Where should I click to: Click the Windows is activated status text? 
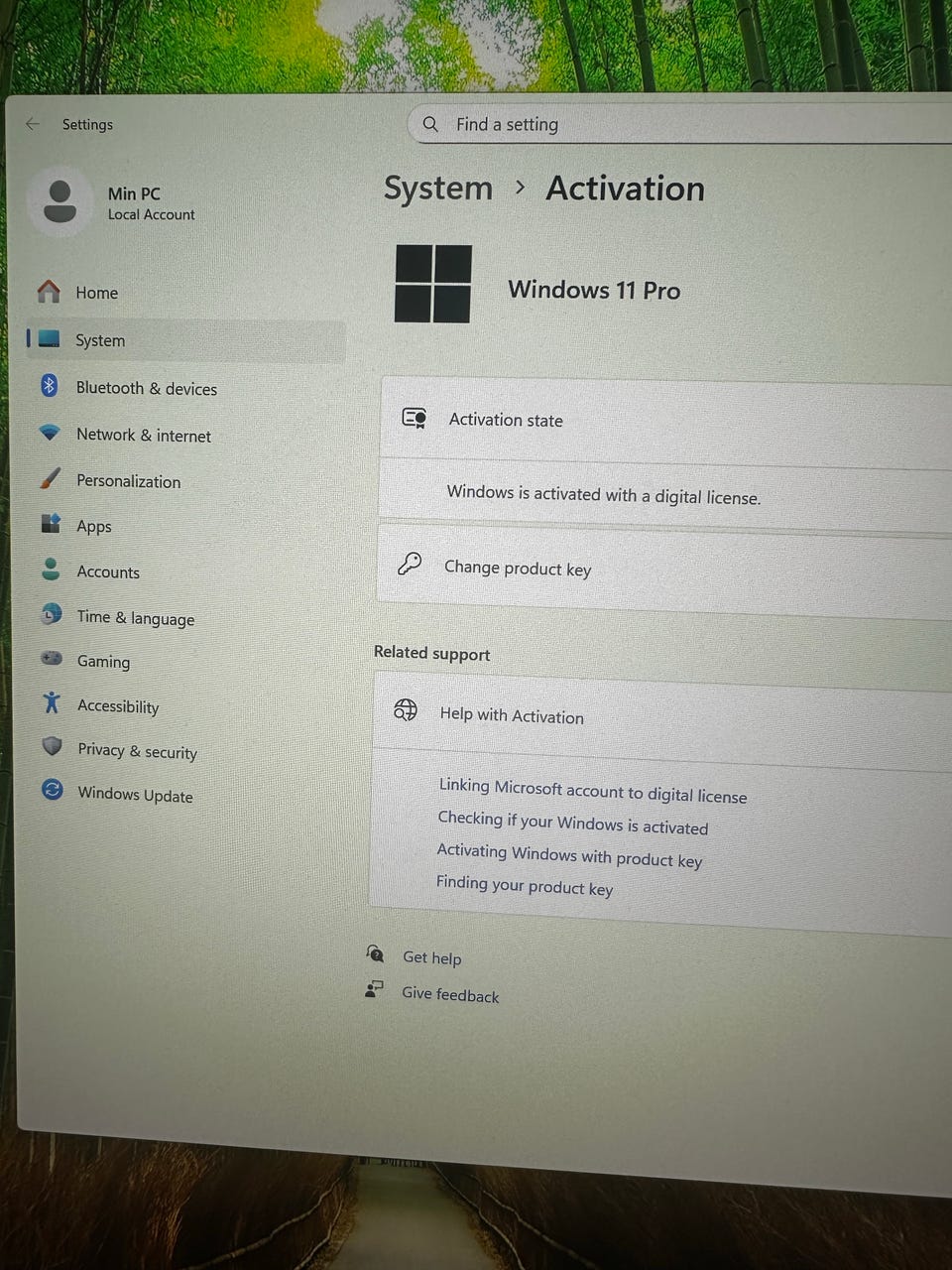(x=604, y=494)
